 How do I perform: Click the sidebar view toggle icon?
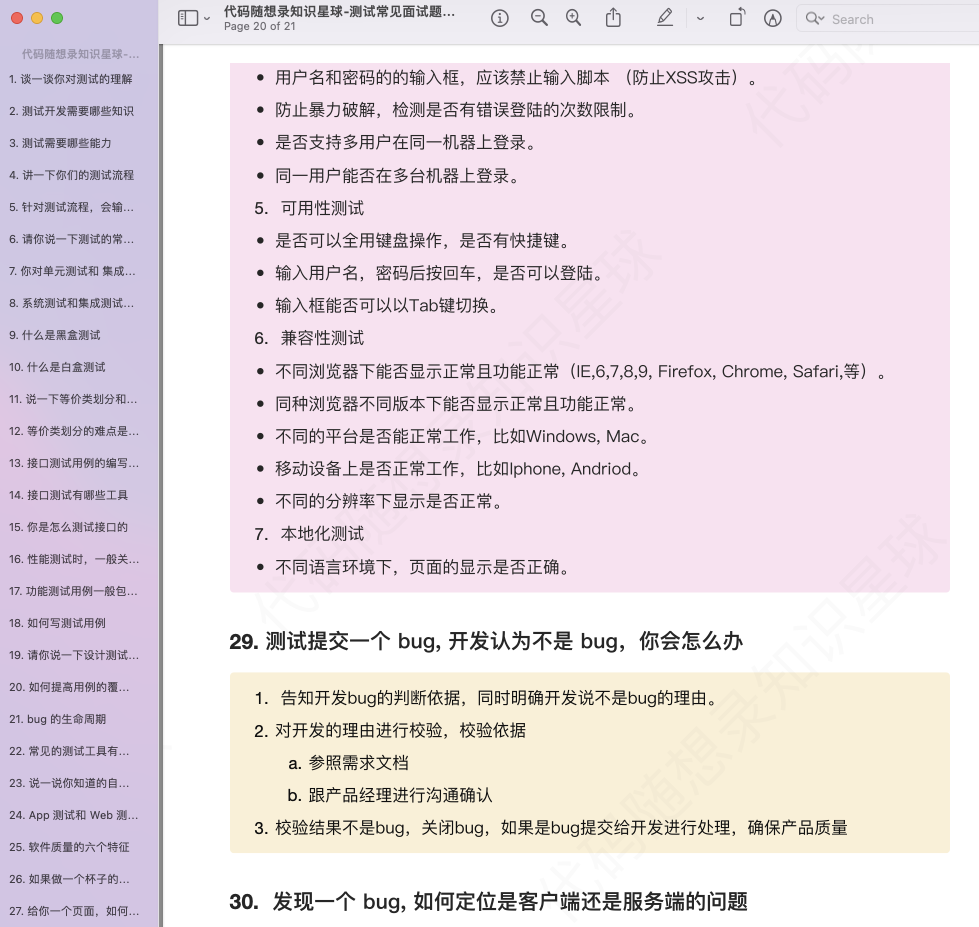click(188, 18)
